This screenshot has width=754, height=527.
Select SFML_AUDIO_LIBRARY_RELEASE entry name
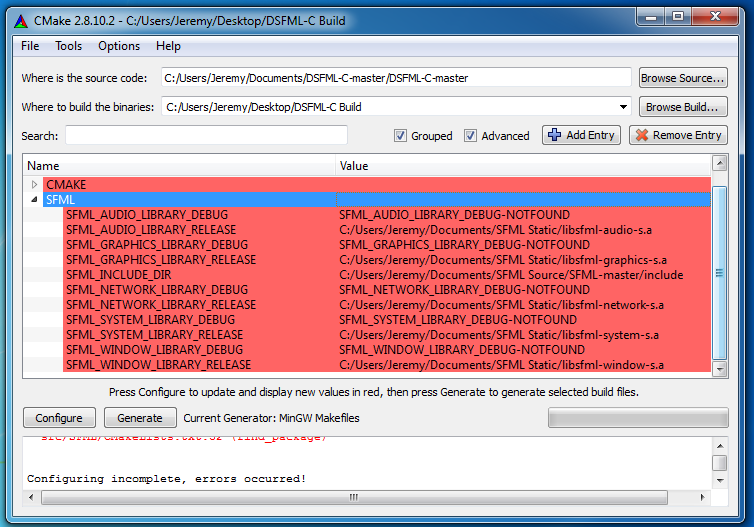click(x=151, y=229)
